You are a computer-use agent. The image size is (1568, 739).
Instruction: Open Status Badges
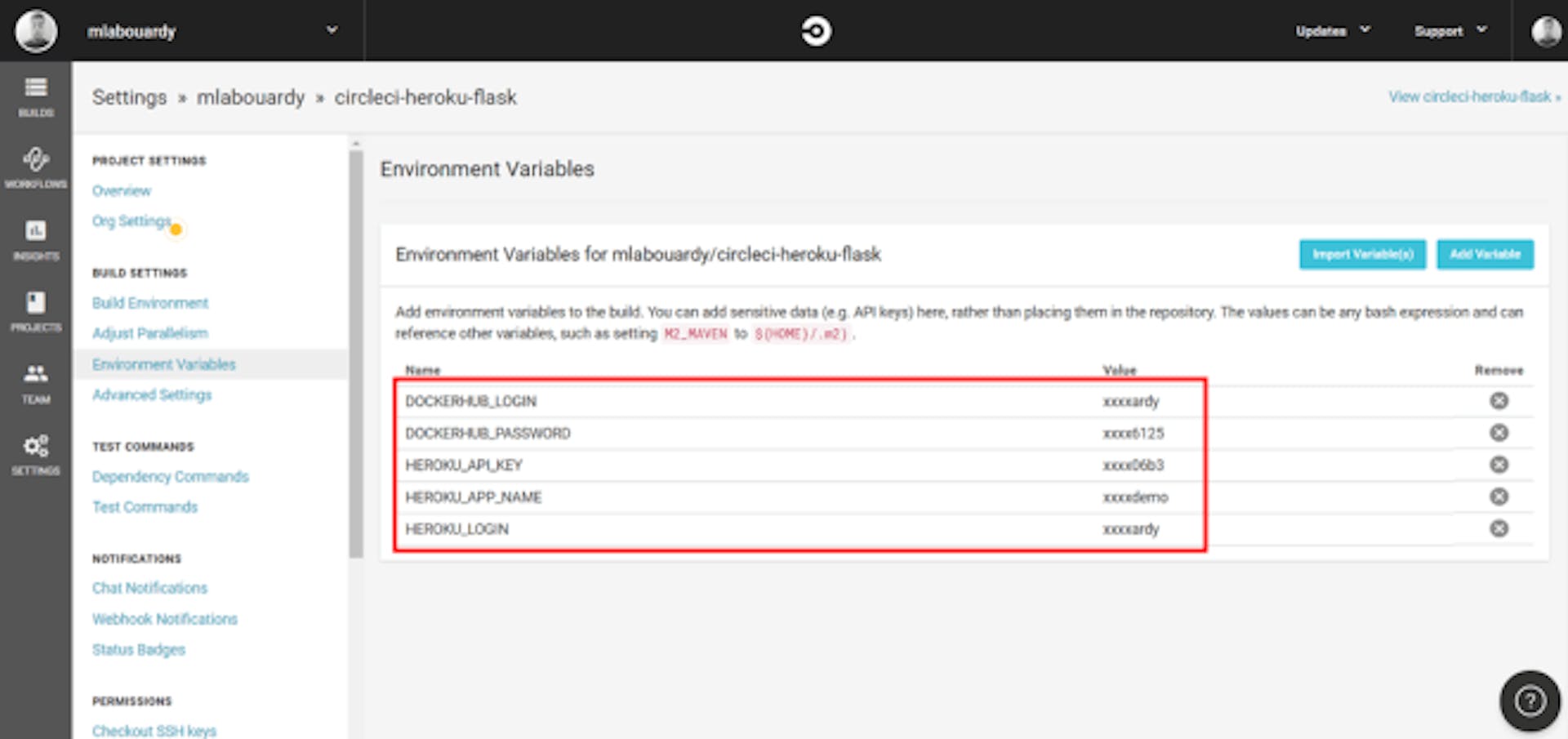[x=138, y=649]
